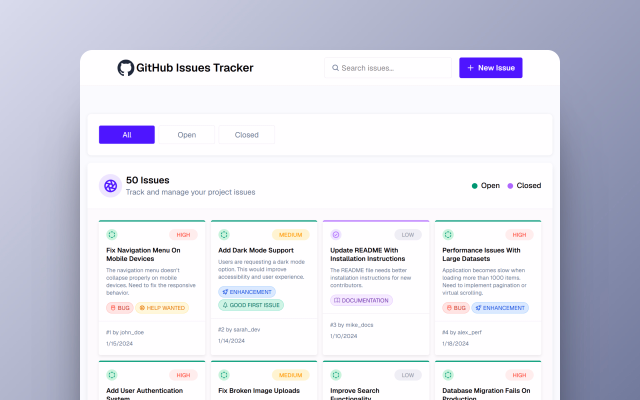Click date 1/15/2024

point(119,344)
